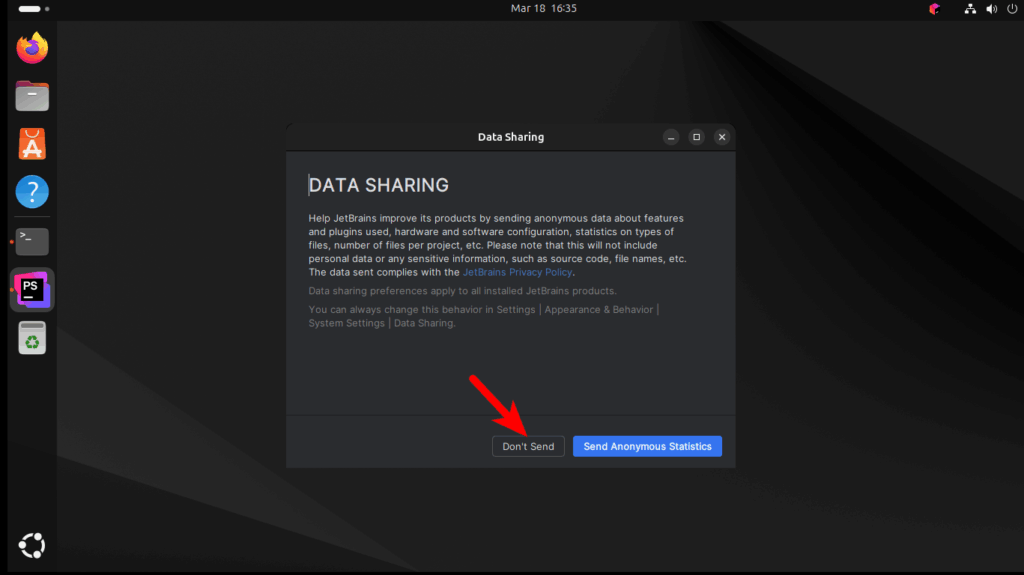Click text 'Data sharing preferences apply to all'
The image size is (1024, 575).
point(394,291)
